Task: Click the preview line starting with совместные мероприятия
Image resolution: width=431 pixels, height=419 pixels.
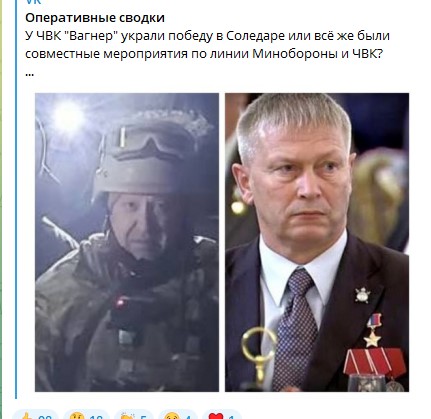Action: point(204,54)
